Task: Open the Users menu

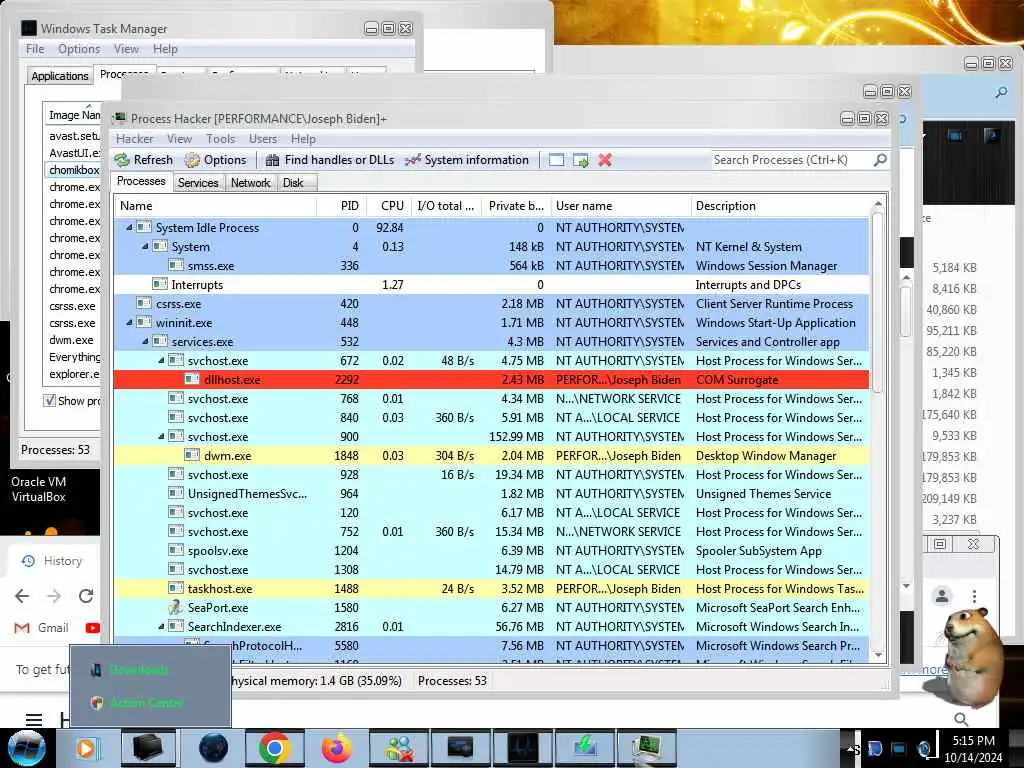Action: [x=263, y=138]
